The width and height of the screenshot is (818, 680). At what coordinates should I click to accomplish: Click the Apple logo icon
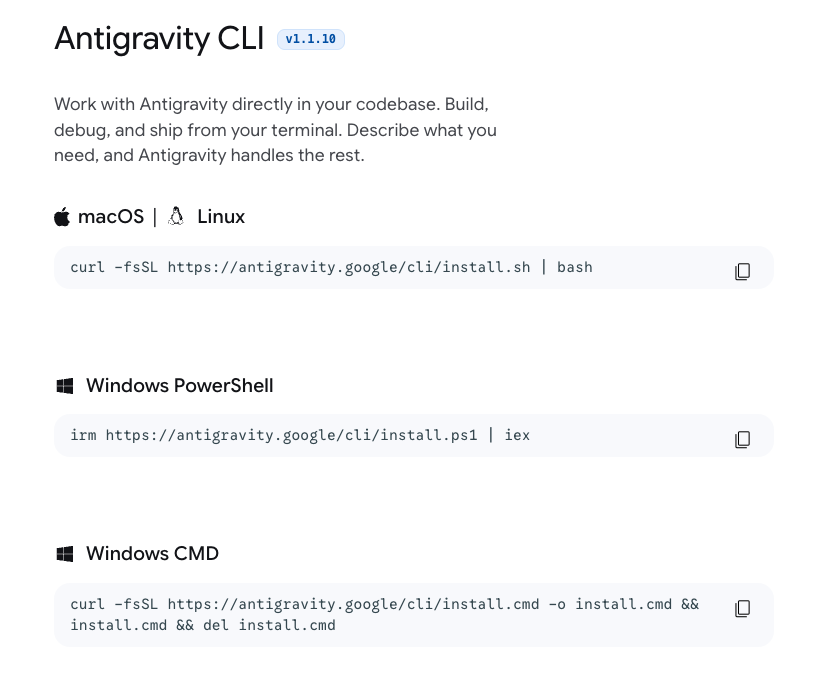[x=62, y=217]
